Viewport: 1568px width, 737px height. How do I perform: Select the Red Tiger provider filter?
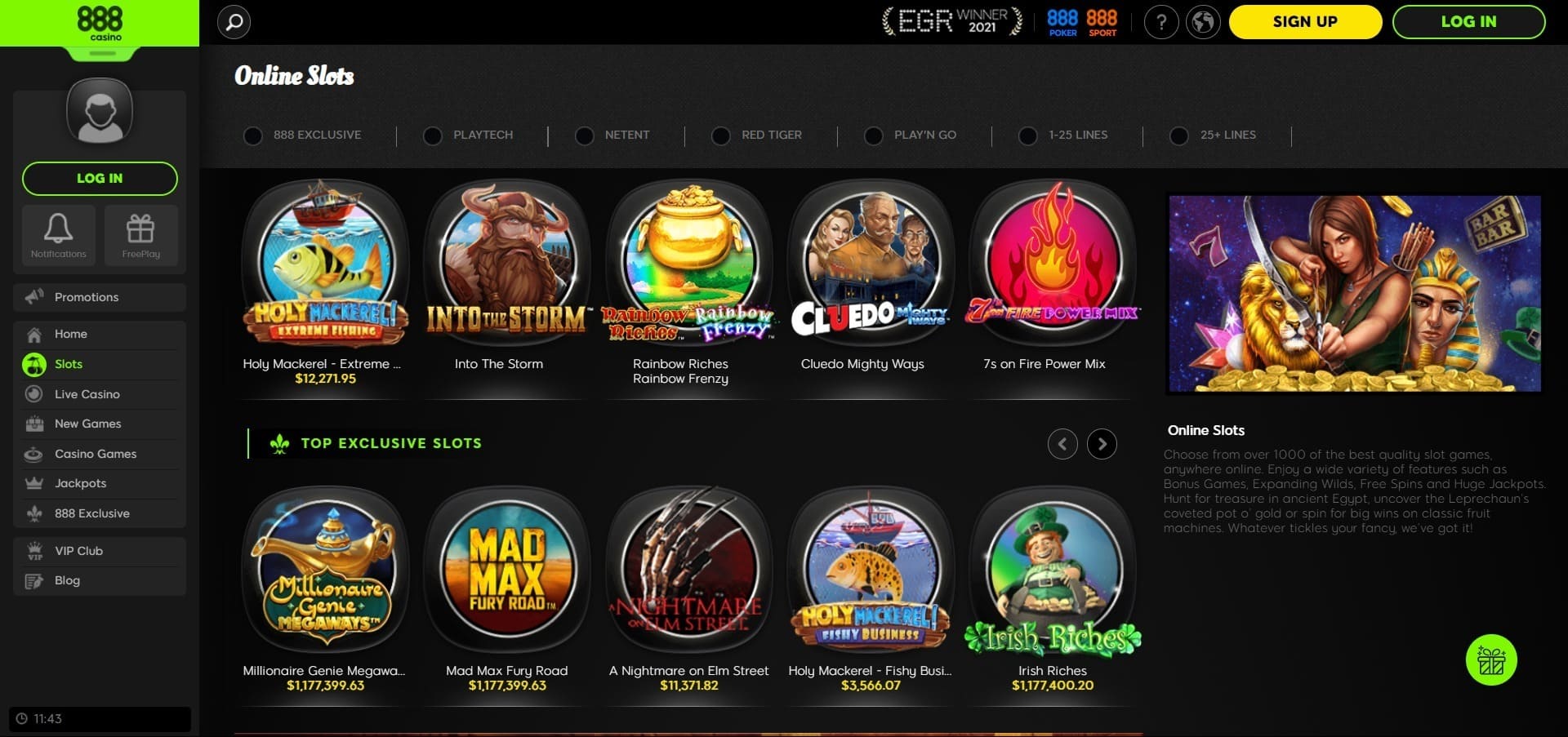[x=757, y=135]
